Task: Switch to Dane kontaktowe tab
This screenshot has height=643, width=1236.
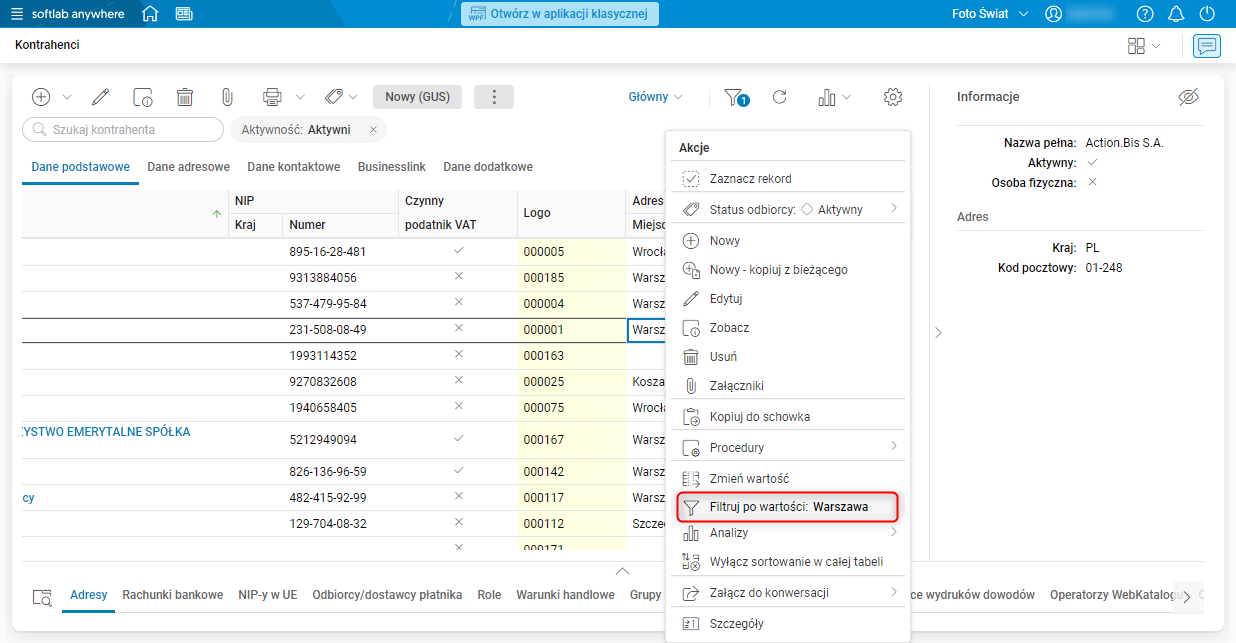Action: click(294, 167)
